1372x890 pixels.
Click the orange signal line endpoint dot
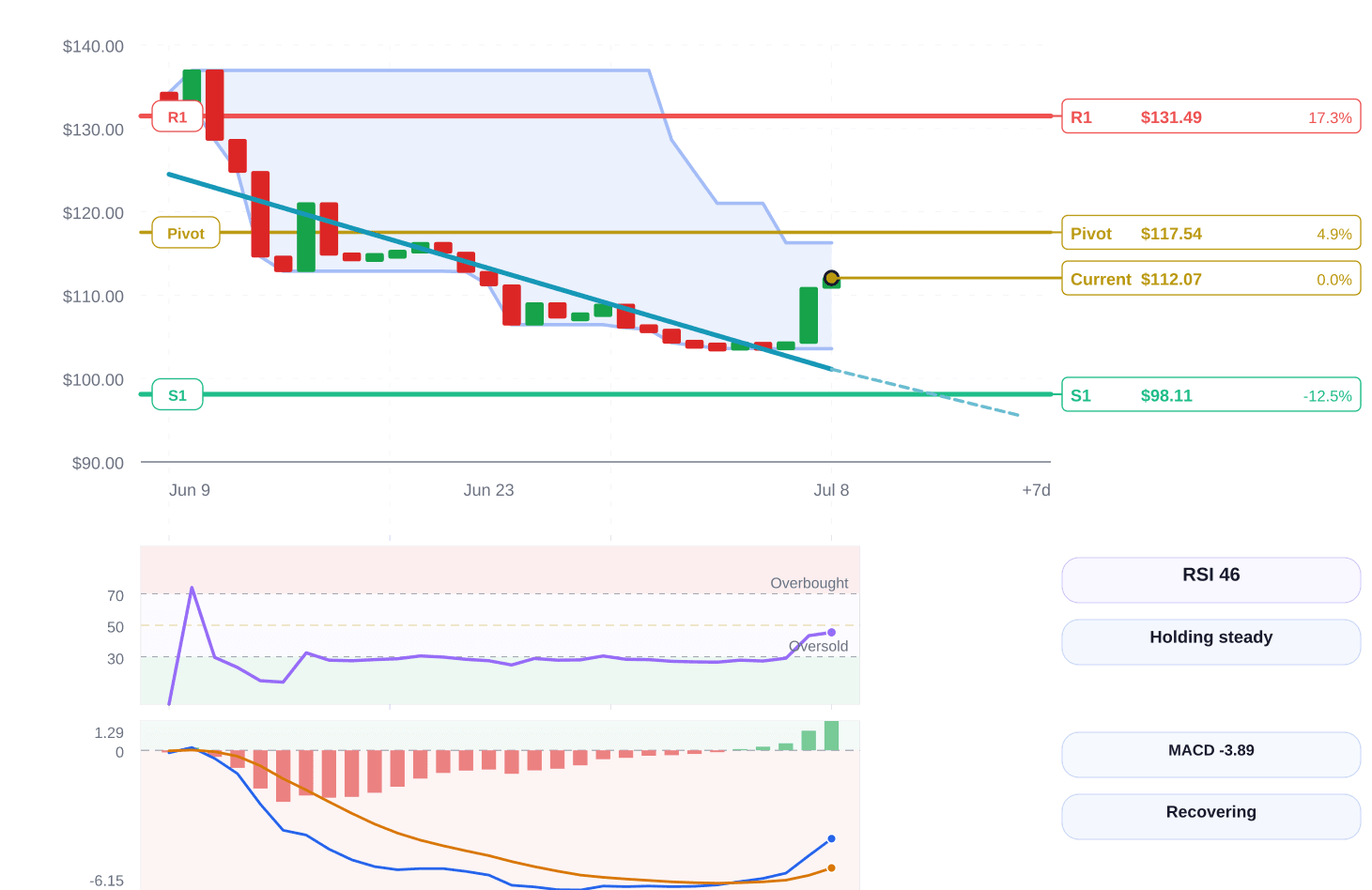point(831,868)
